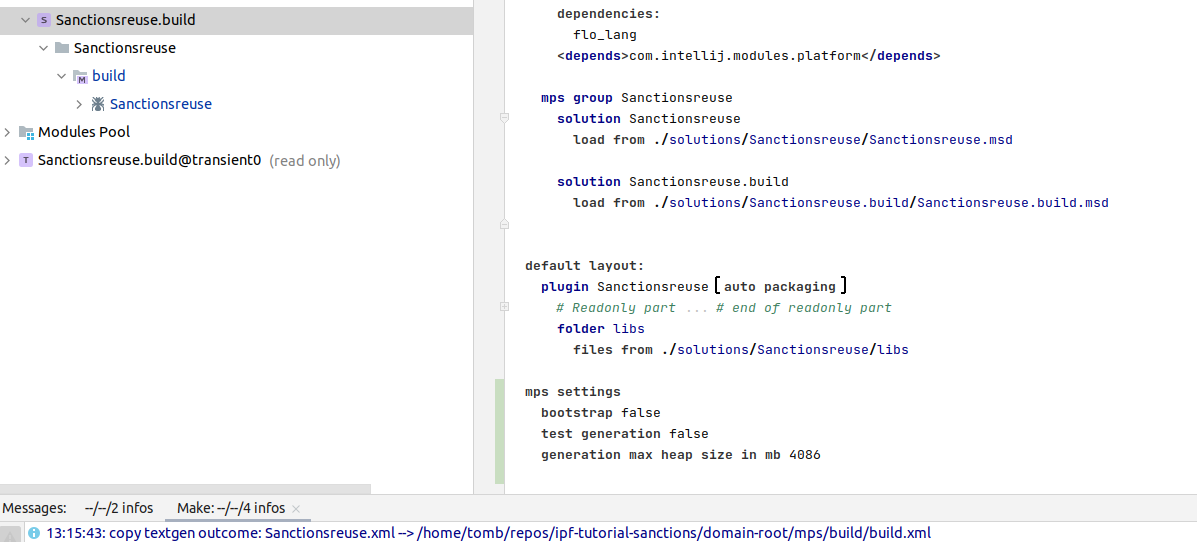
Task: Fold the mps group block at solution Sanctionsreuse
Action: click(x=504, y=119)
